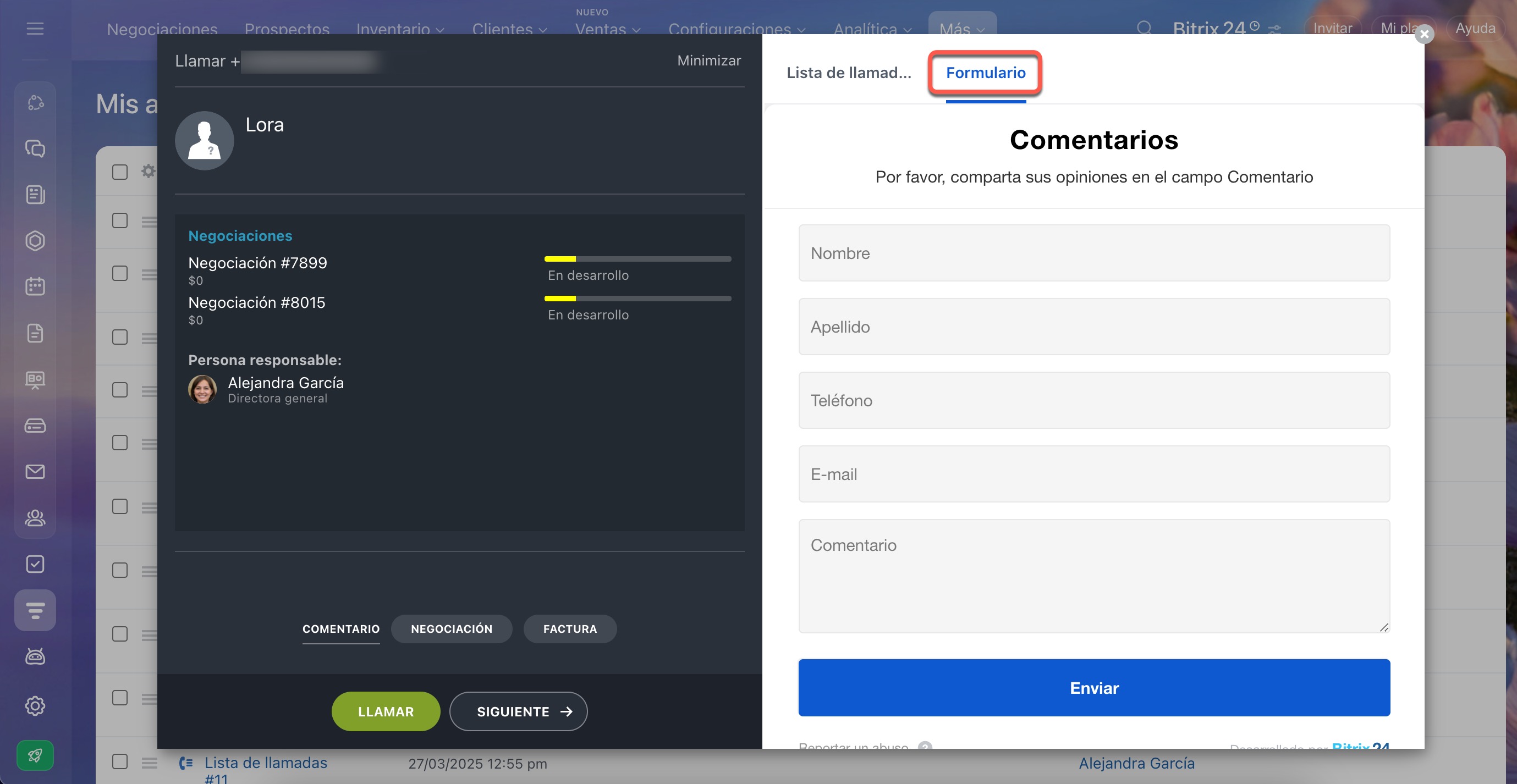1517x784 pixels.
Task: Check the fourth row checkbox in activities list
Action: (x=119, y=390)
